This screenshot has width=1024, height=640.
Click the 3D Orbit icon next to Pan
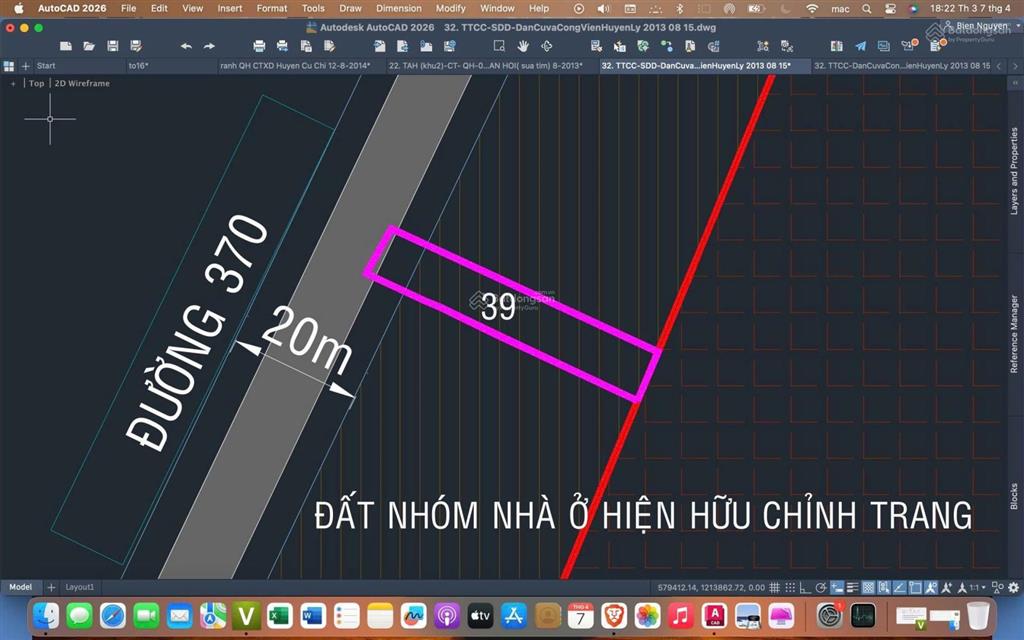coord(547,46)
